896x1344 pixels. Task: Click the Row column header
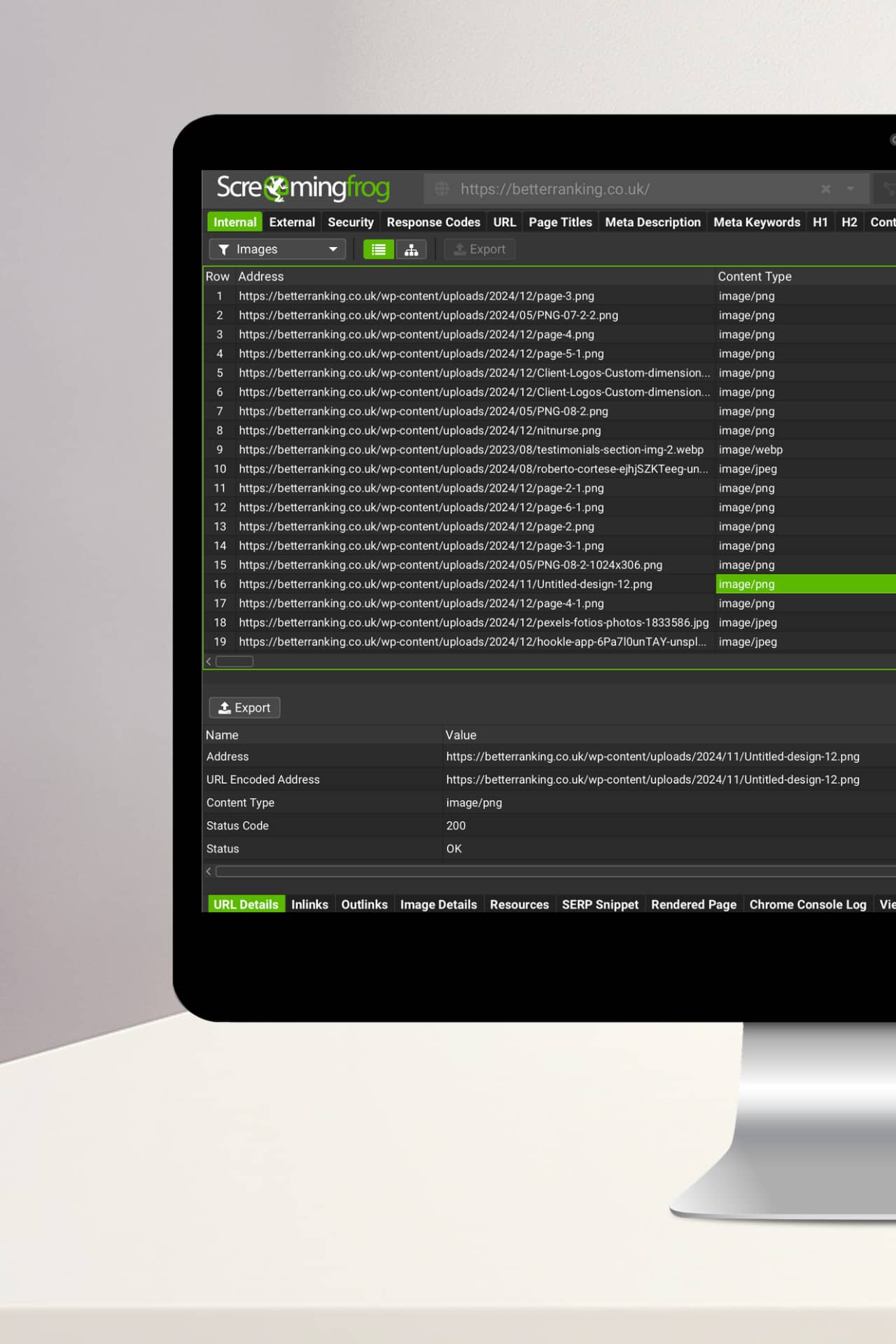pos(218,276)
